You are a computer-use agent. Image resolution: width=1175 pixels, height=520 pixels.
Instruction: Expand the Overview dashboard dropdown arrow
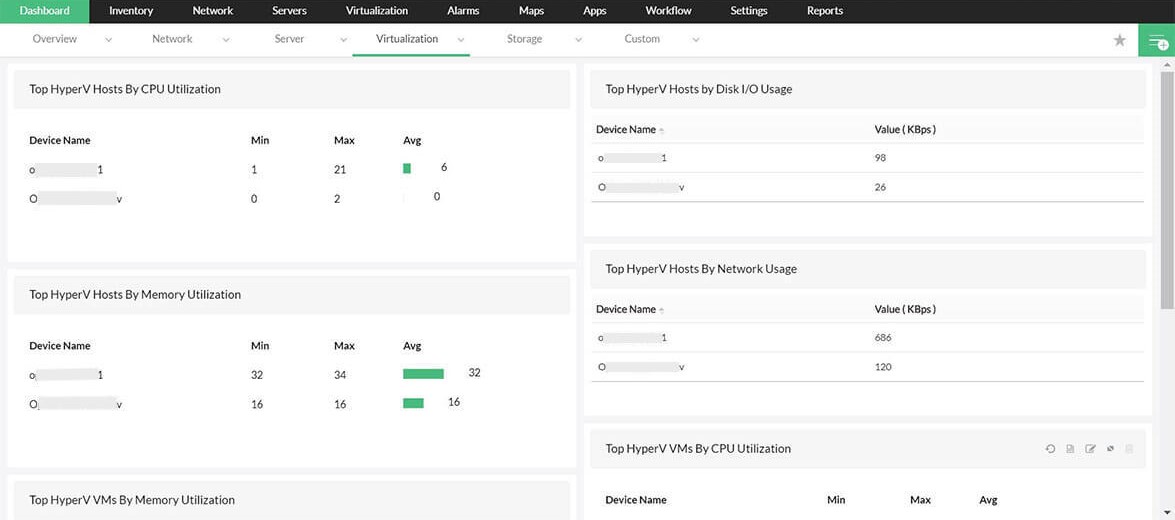pos(108,40)
